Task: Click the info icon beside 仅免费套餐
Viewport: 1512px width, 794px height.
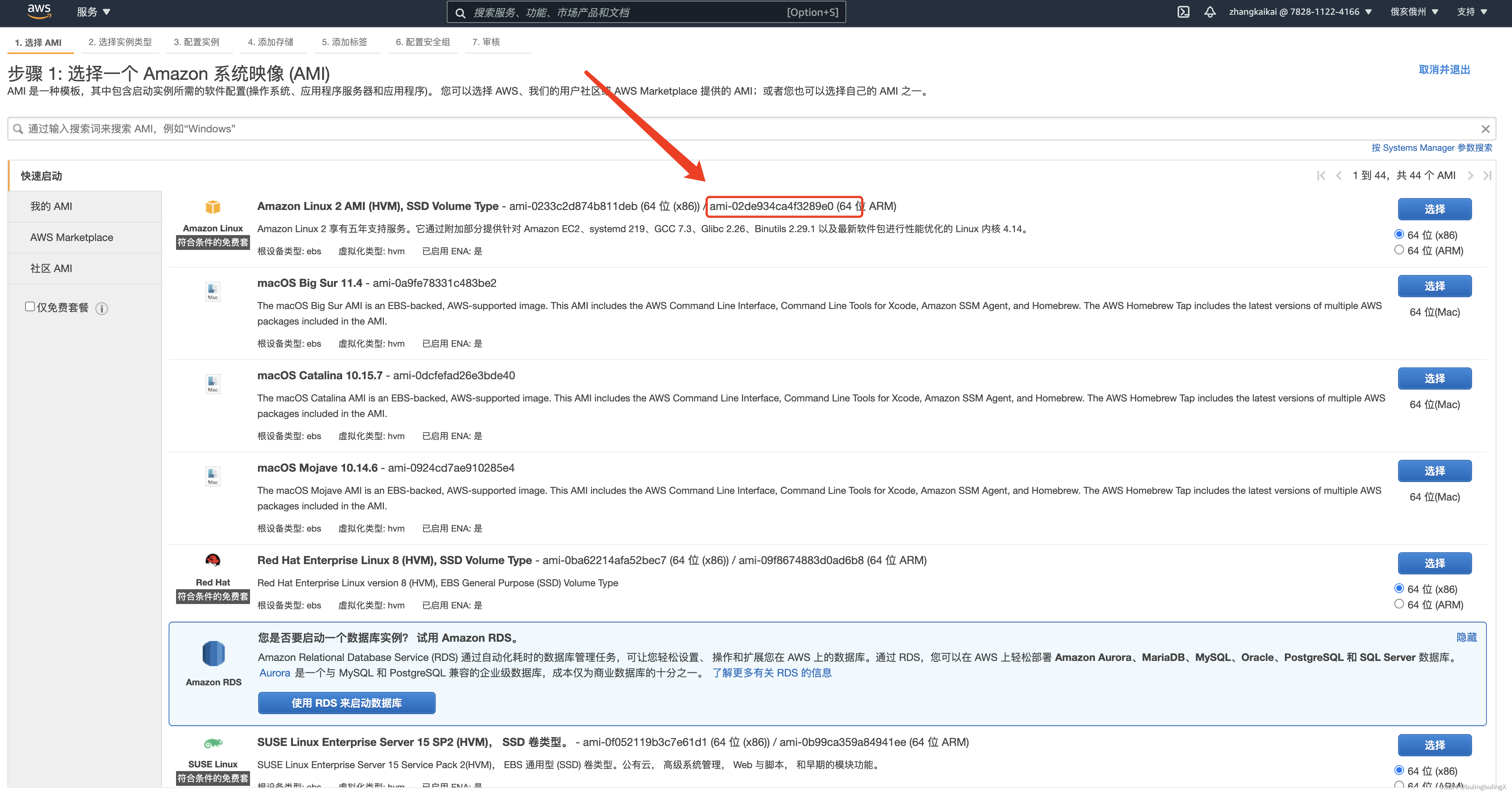Action: coord(102,308)
